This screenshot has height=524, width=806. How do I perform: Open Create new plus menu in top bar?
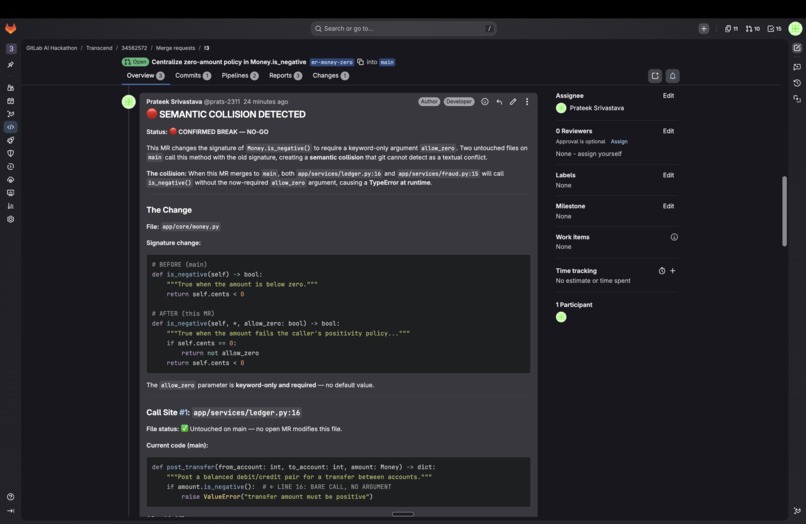point(704,29)
